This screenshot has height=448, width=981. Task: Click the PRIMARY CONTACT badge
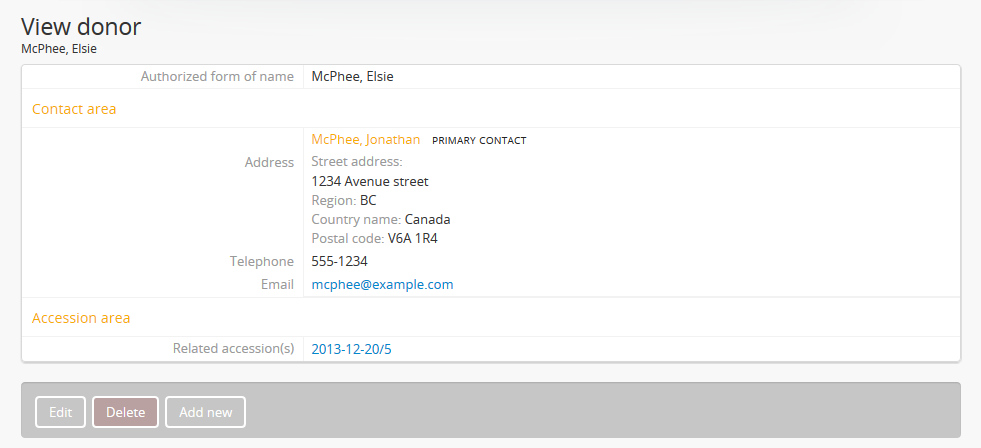pos(479,141)
